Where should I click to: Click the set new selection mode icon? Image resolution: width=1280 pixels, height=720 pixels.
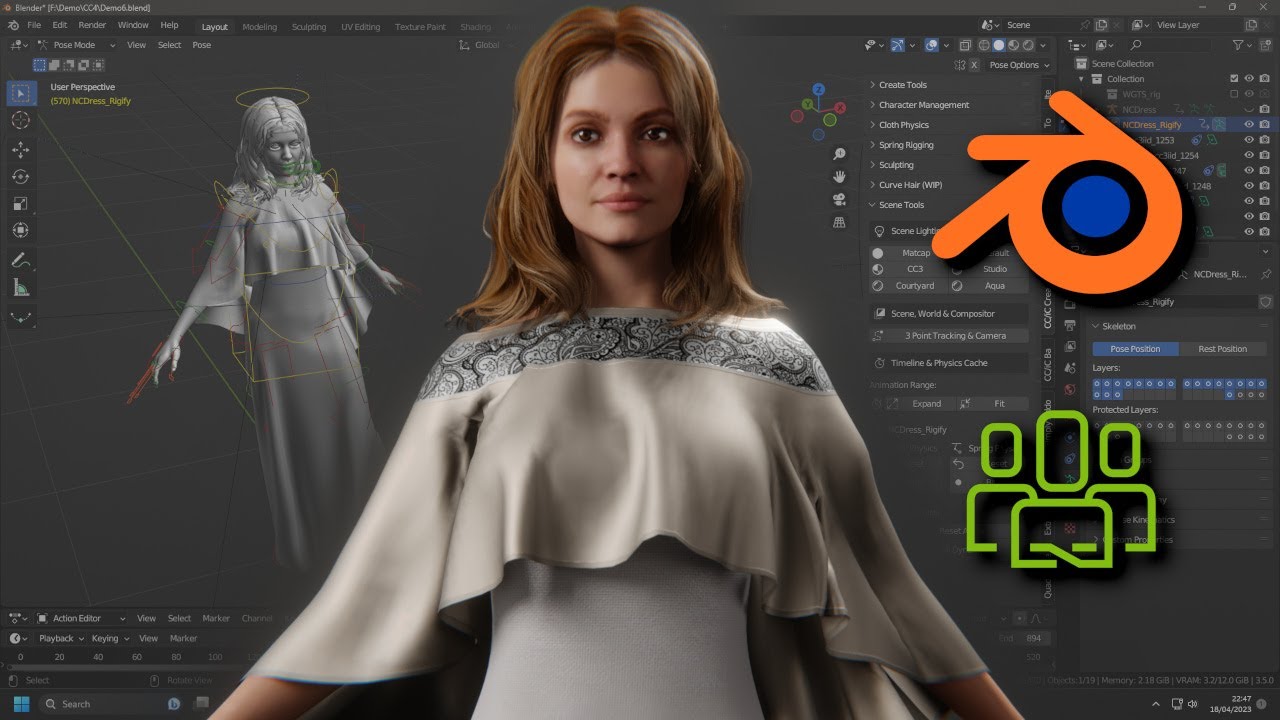[39, 65]
